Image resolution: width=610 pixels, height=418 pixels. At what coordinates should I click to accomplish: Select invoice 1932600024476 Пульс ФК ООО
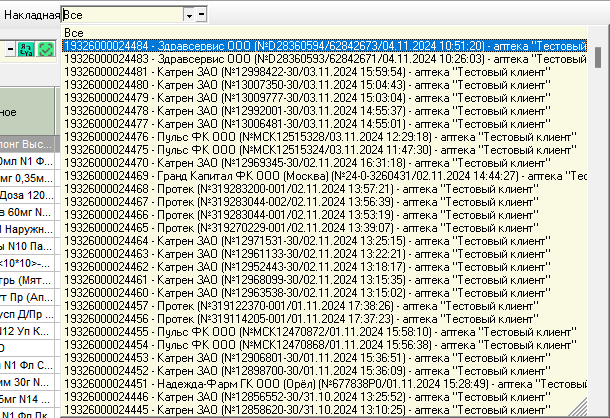[324, 137]
